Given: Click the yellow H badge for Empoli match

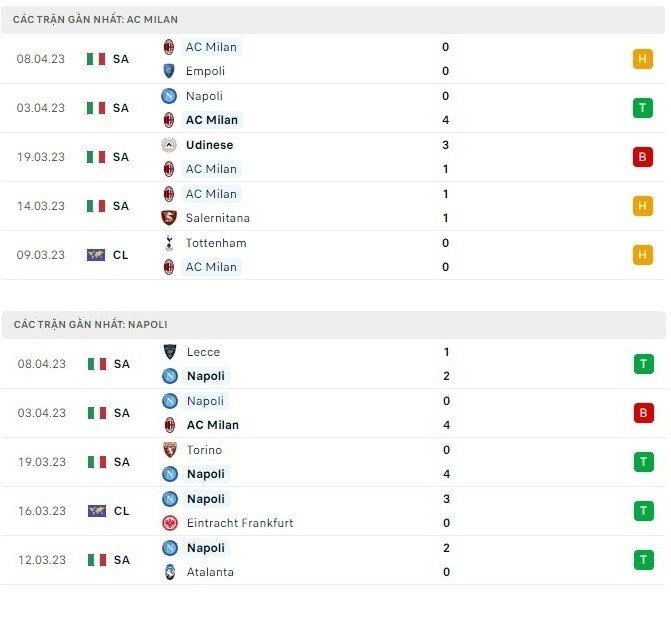Looking at the screenshot, I should point(643,59).
